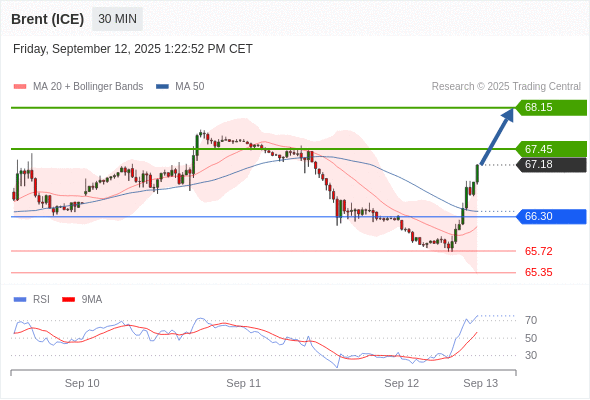
Task: Click the Sep 11 date axis label
Action: 243,383
